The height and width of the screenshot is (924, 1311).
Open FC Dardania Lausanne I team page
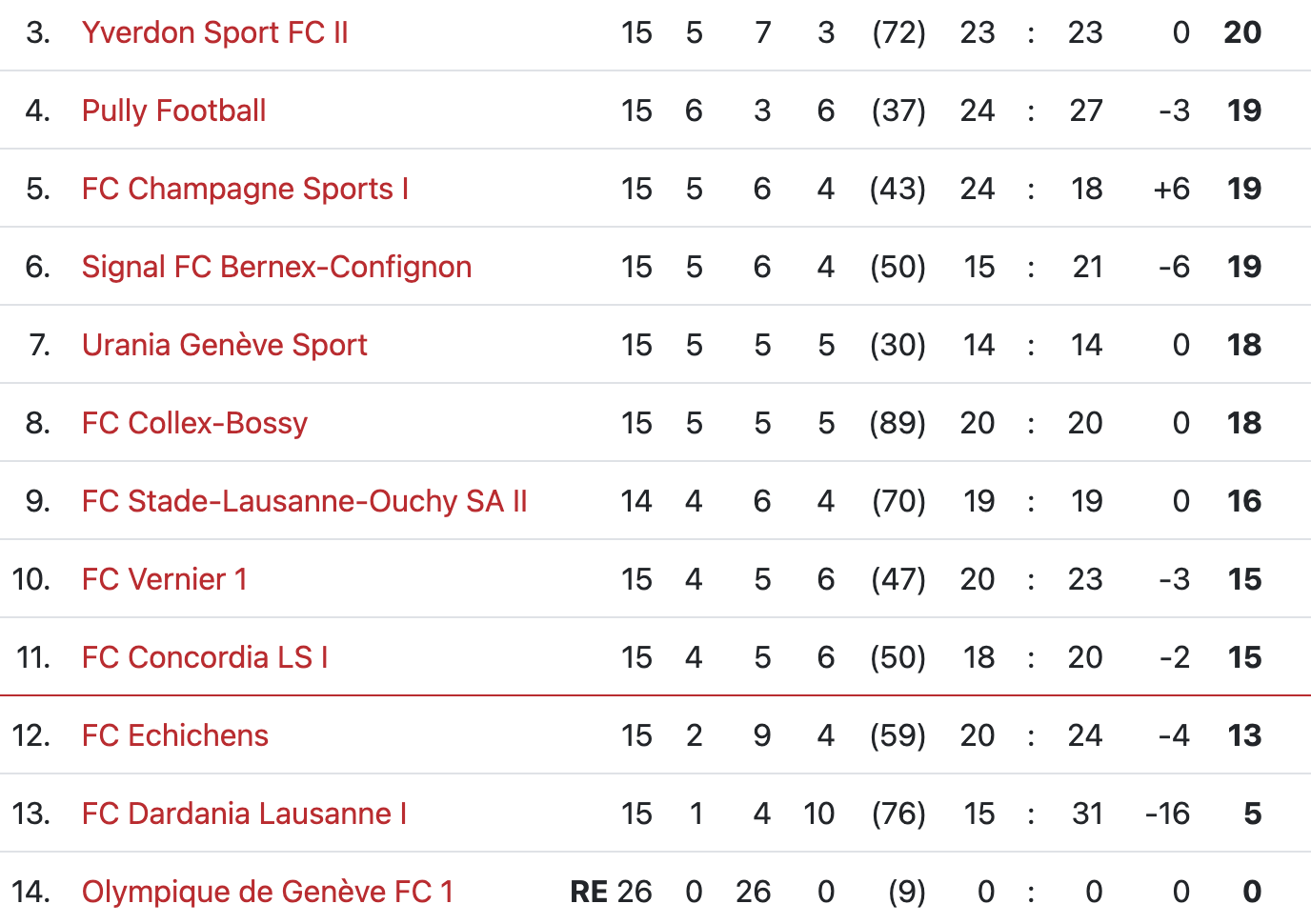(244, 814)
